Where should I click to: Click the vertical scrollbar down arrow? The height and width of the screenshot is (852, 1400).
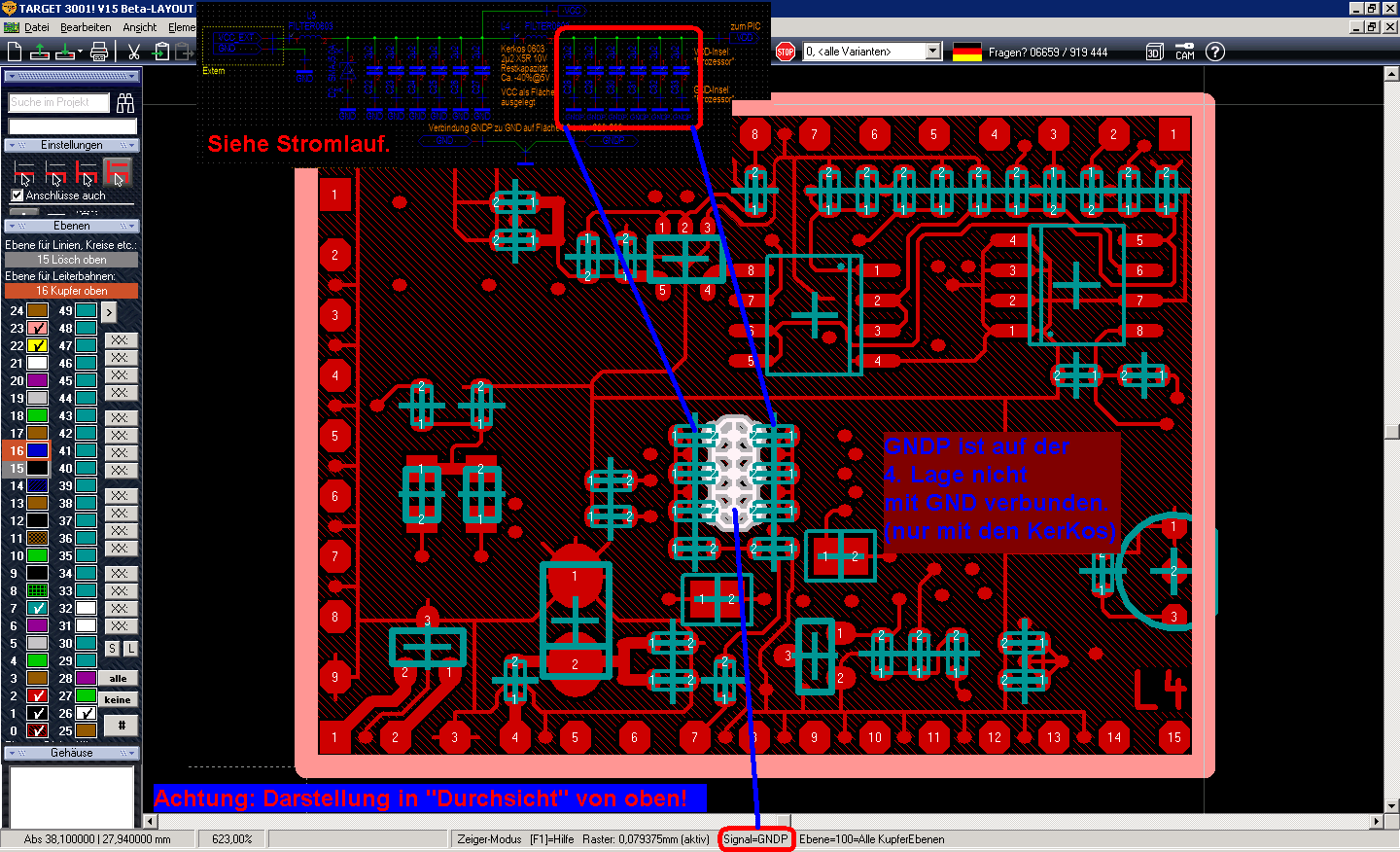point(1392,805)
